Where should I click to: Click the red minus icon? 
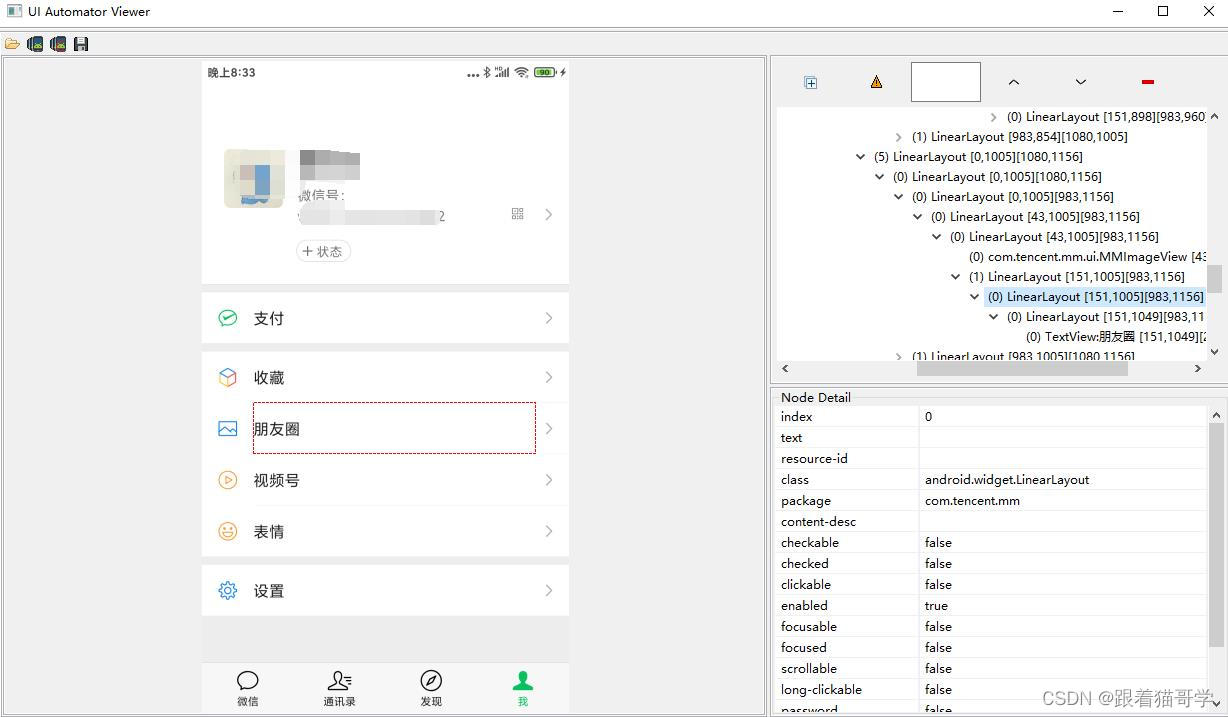1147,82
